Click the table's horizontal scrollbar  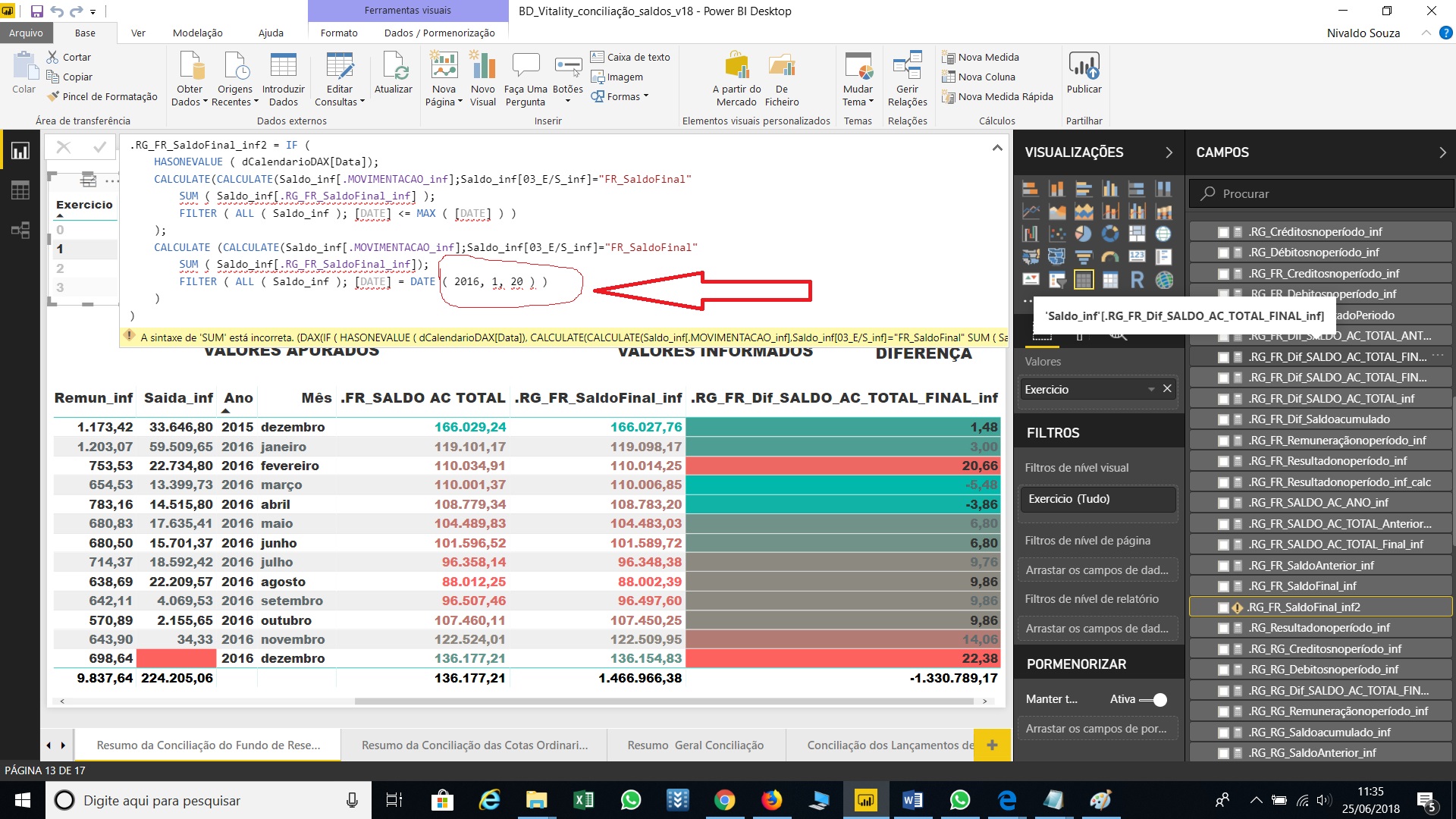click(664, 701)
